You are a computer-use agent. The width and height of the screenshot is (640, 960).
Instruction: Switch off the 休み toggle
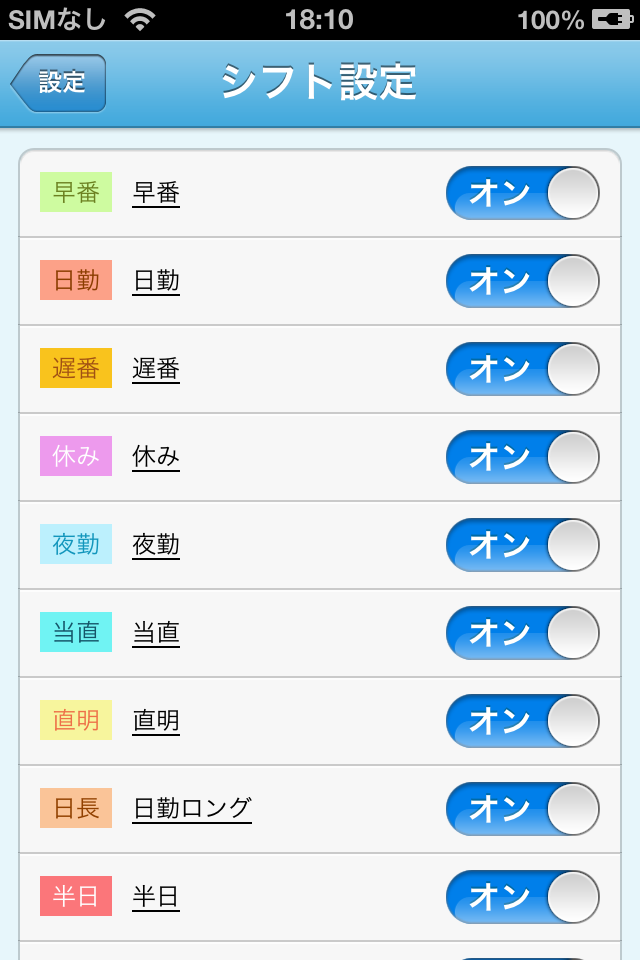[522, 457]
